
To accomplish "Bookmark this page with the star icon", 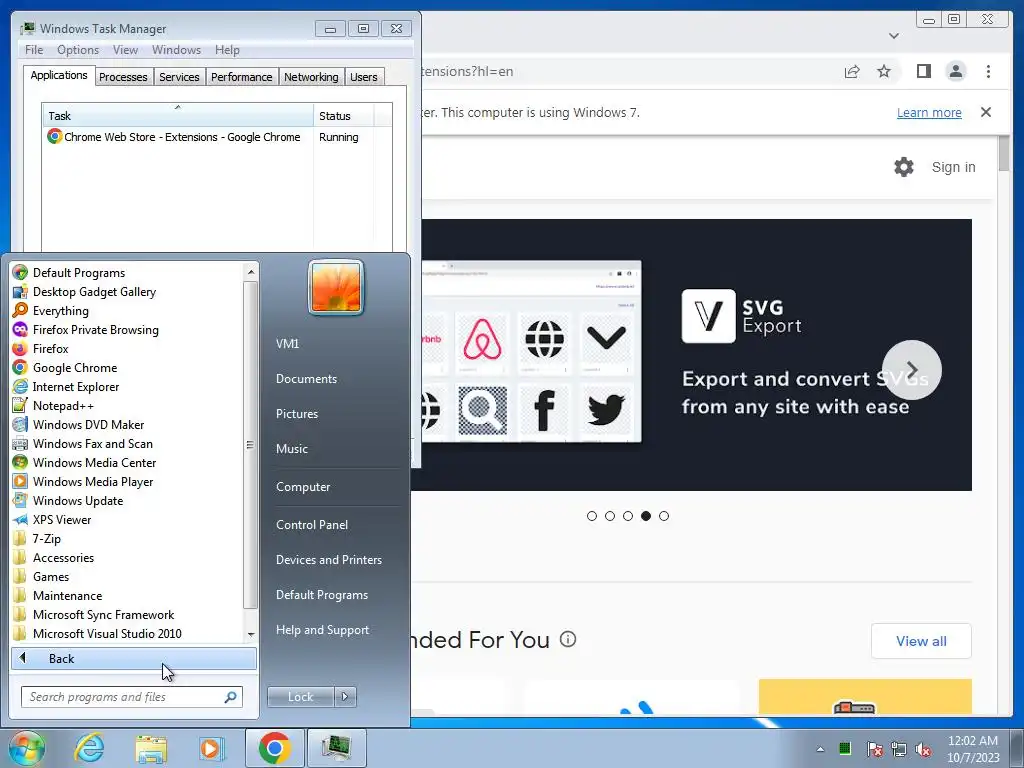I will [884, 71].
